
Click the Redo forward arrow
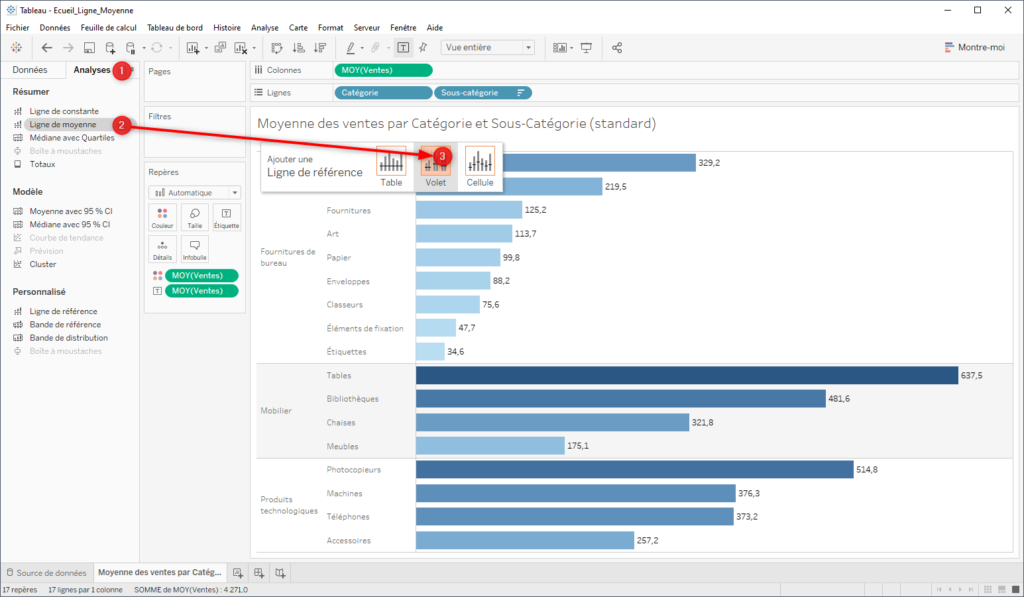tap(68, 48)
